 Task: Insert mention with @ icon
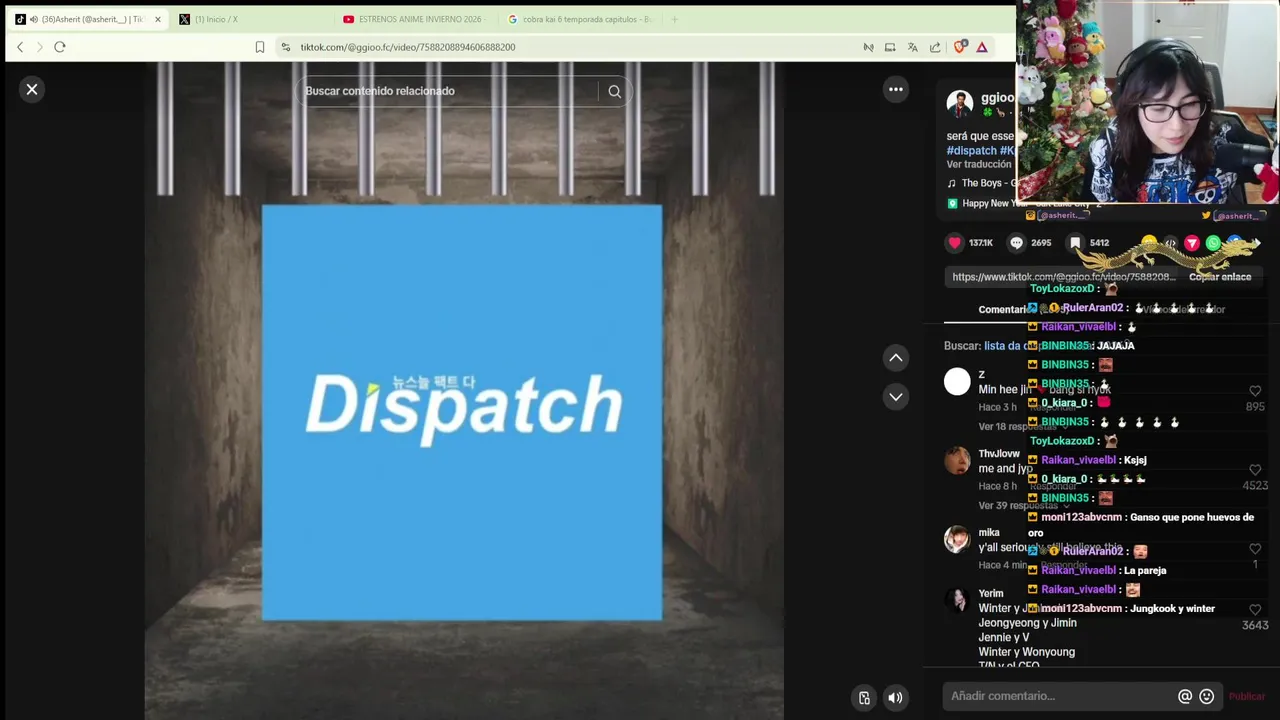[x=1185, y=697]
